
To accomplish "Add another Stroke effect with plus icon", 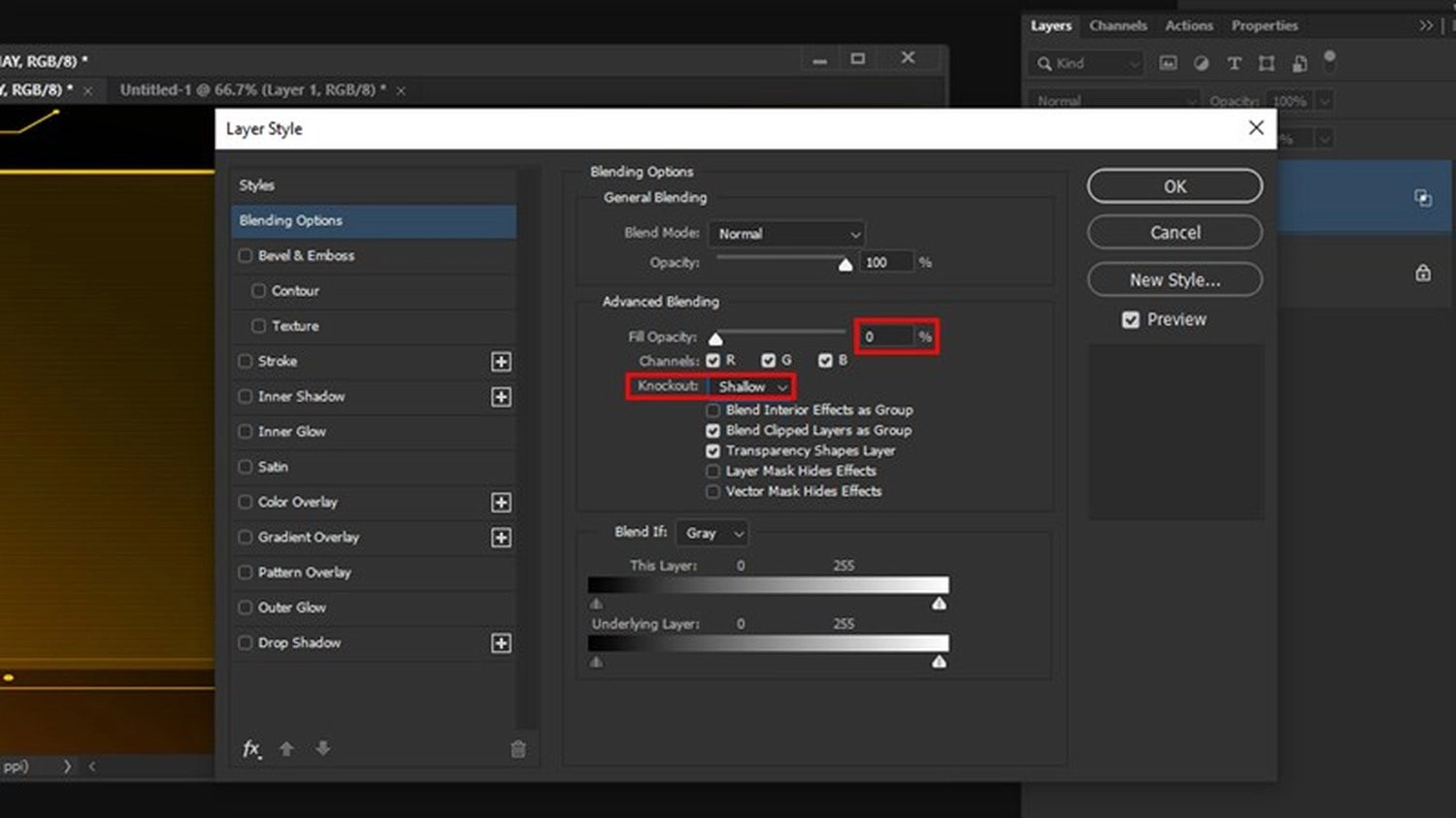I will point(501,362).
